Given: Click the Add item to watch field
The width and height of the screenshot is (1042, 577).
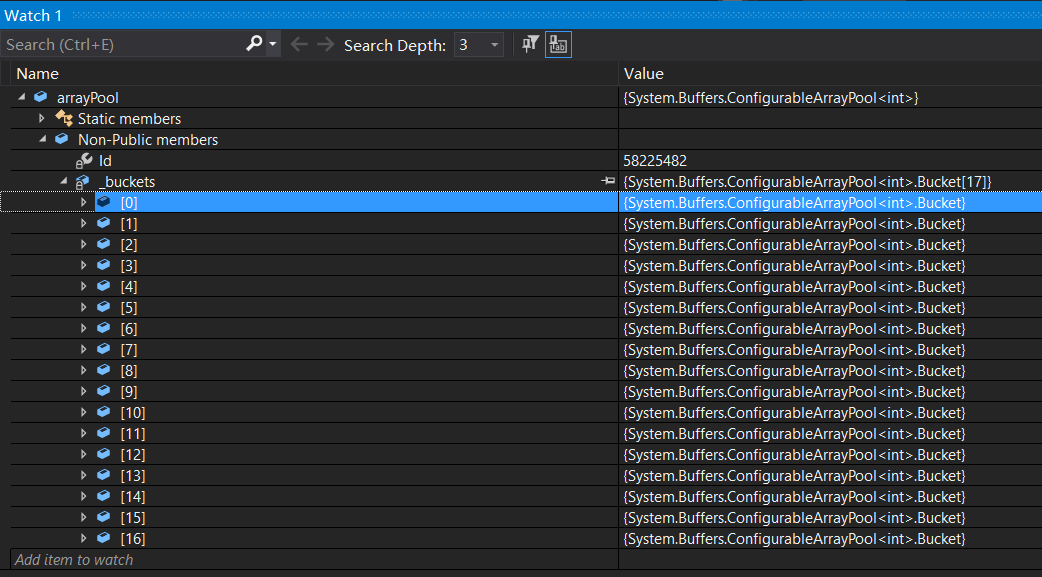Looking at the screenshot, I should coord(75,560).
